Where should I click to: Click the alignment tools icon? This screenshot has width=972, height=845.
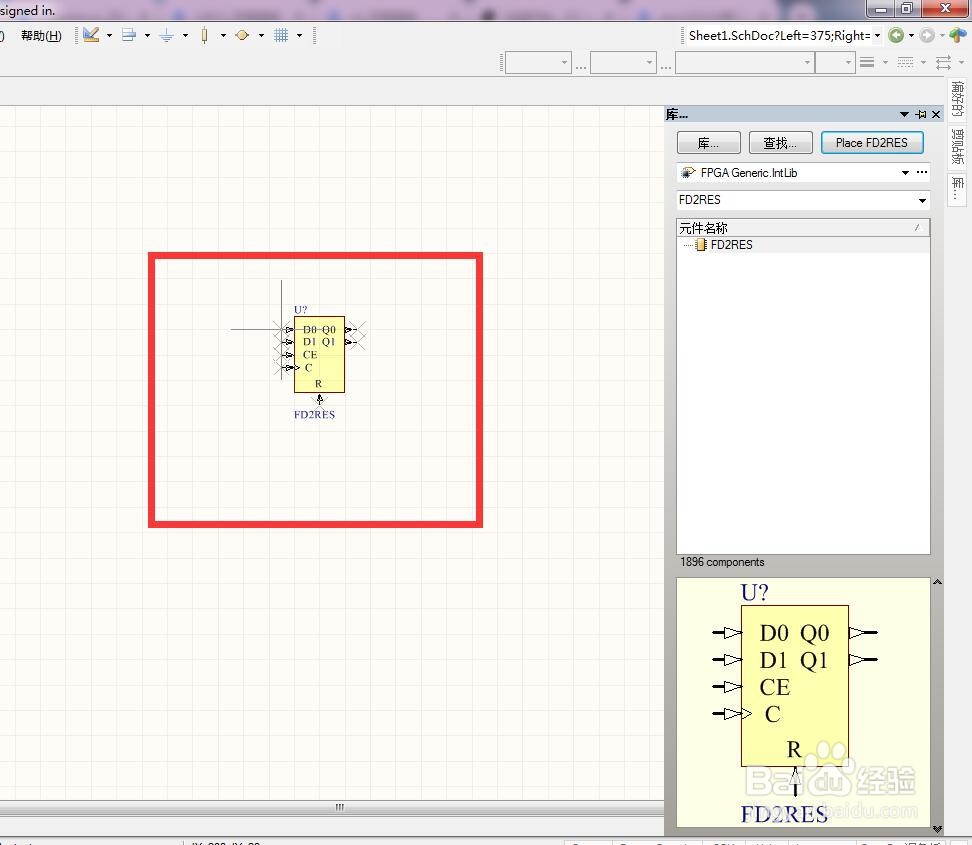click(x=129, y=35)
